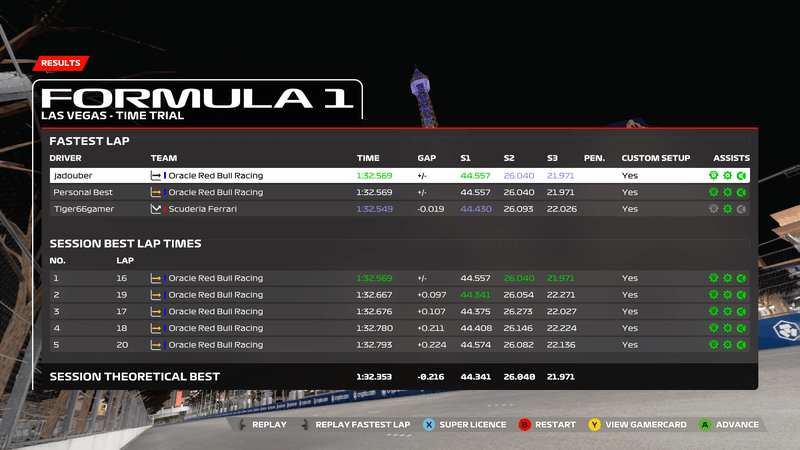Click the 1:32.780 lap time
This screenshot has height=450, width=800.
(x=374, y=328)
